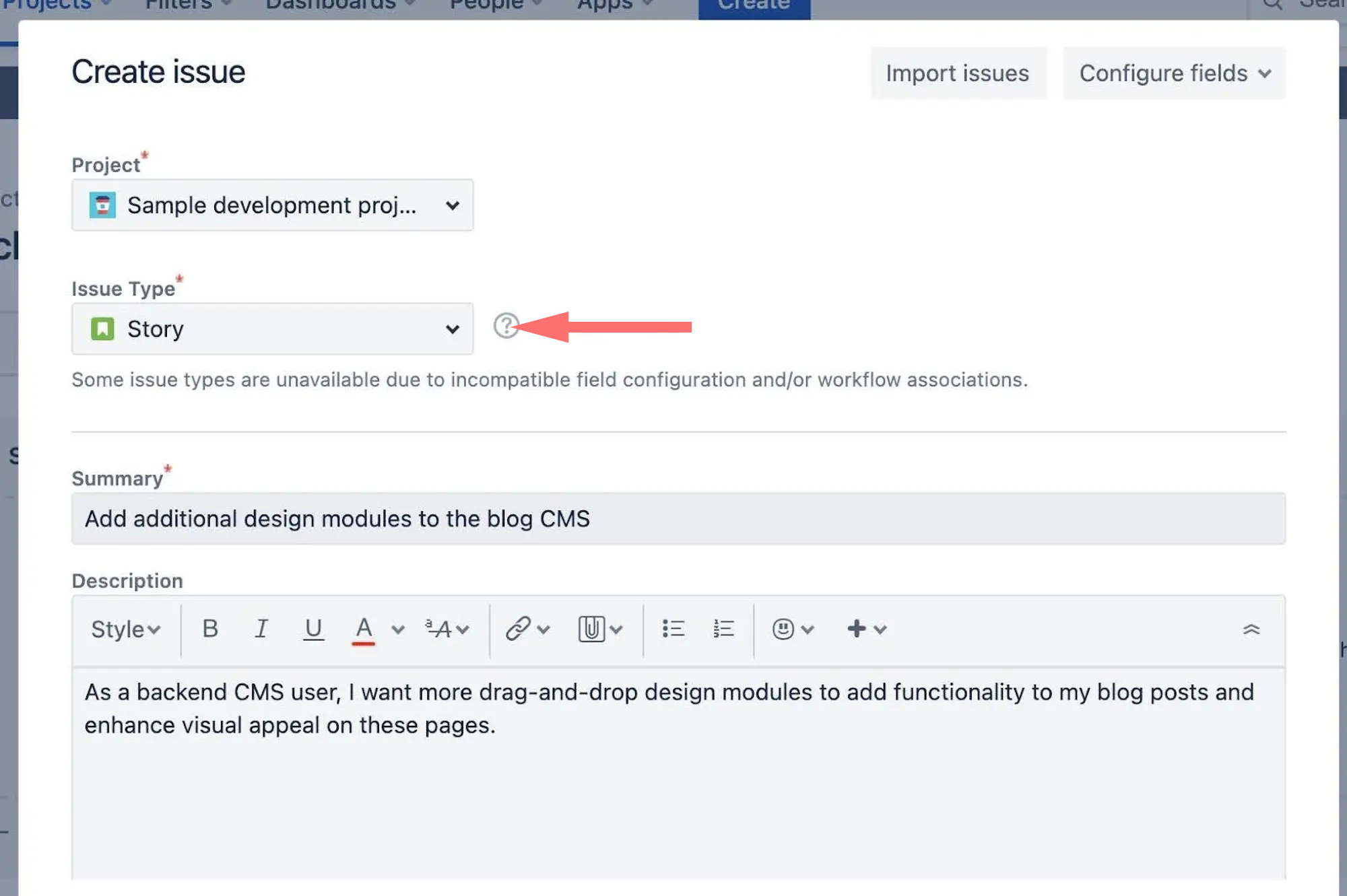Toggle underline formatting in description toolbar
This screenshot has height=896, width=1347.
click(313, 629)
